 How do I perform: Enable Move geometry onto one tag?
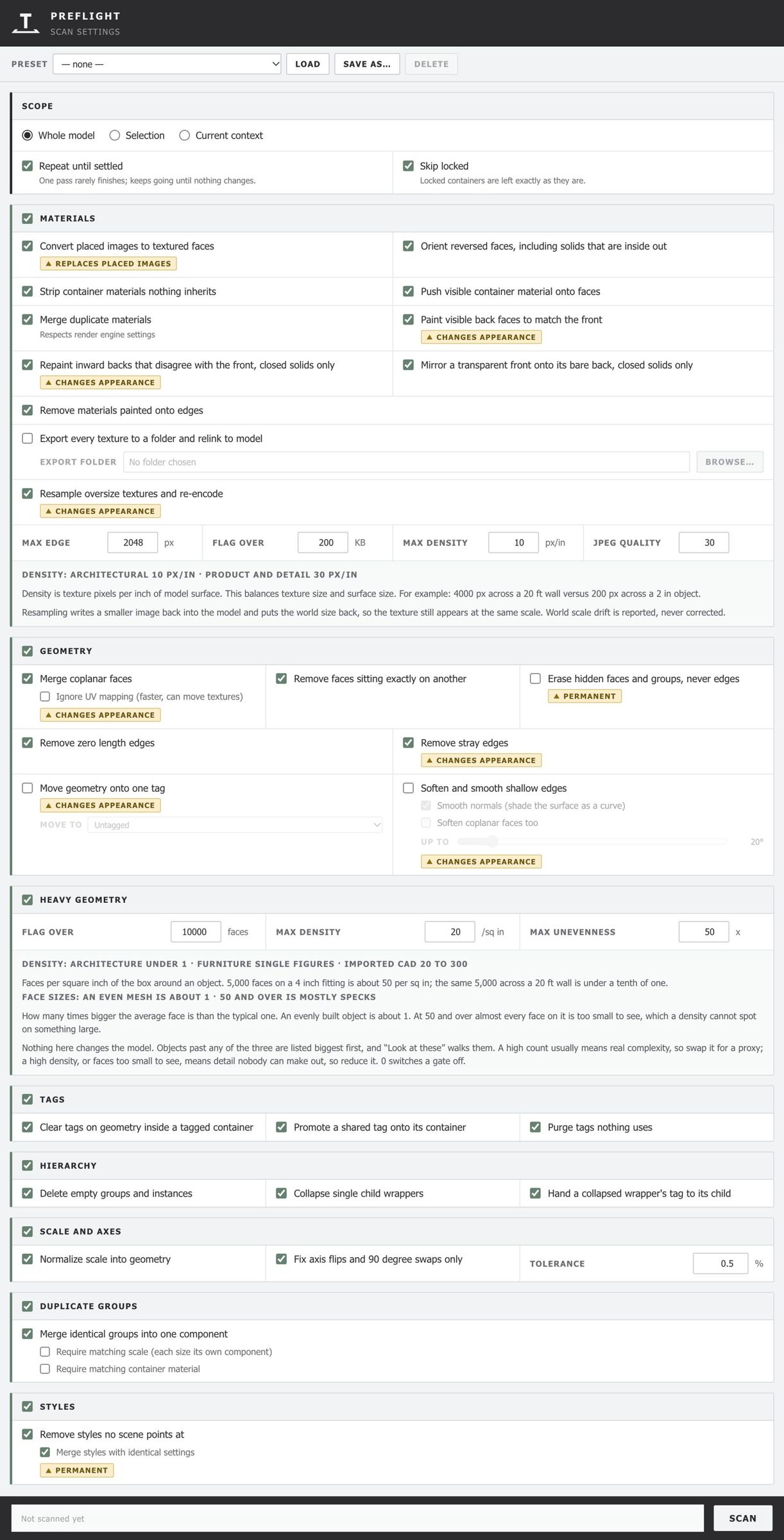coord(28,788)
